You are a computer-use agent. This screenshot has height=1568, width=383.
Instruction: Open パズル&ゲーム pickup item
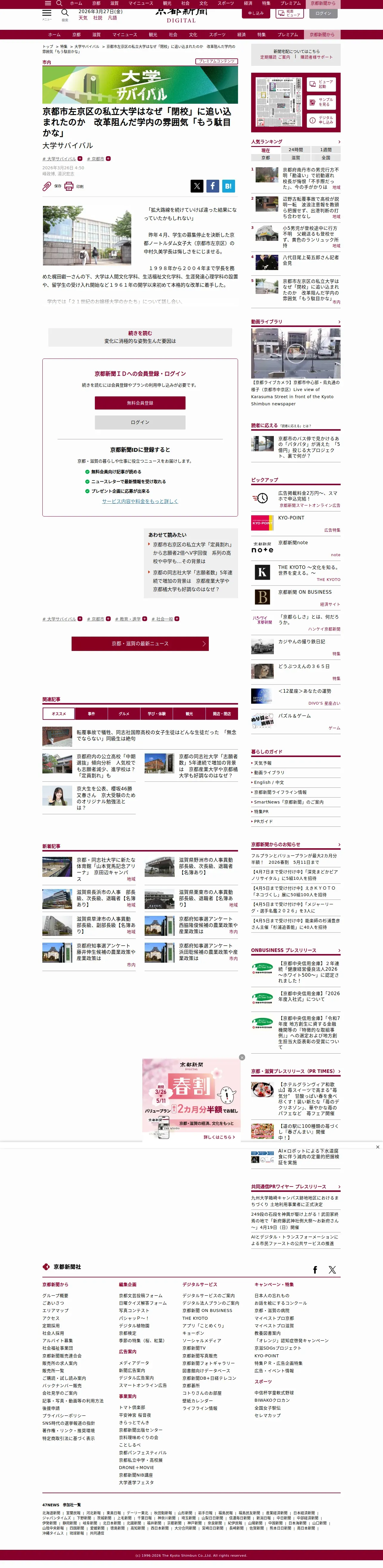(x=296, y=721)
